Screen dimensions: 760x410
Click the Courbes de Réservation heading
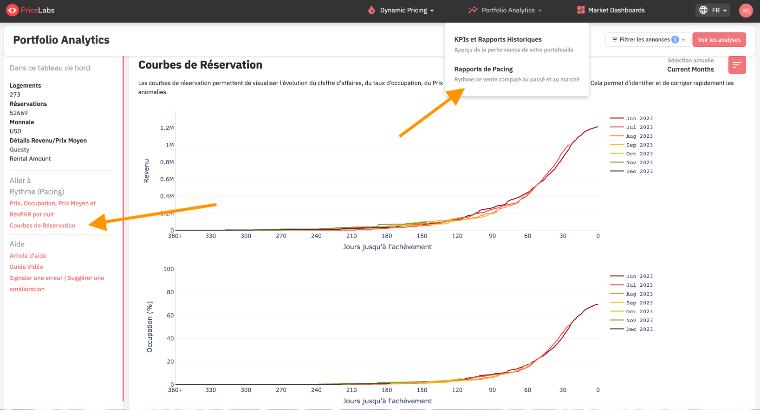[200, 65]
